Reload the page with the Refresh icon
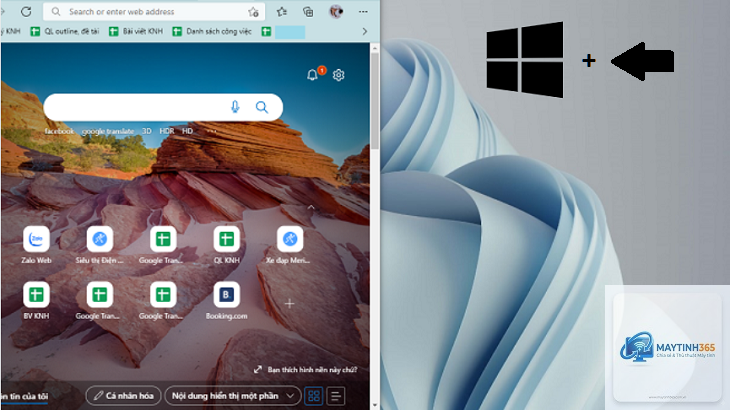This screenshot has width=730, height=410. click(26, 12)
